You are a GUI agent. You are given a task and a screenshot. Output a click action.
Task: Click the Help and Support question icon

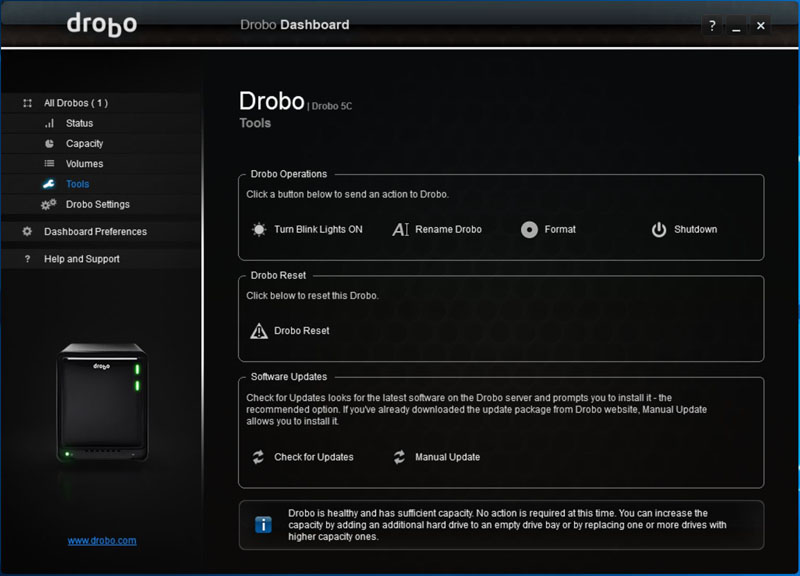(28, 259)
